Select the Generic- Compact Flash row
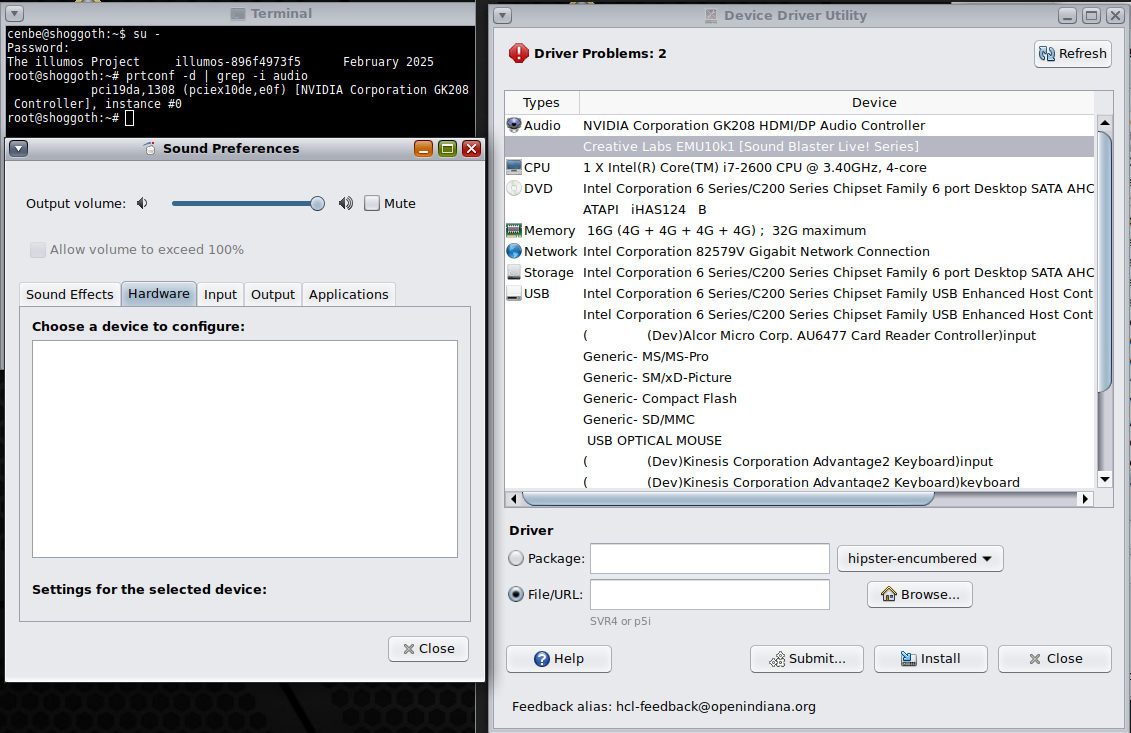 [x=799, y=398]
